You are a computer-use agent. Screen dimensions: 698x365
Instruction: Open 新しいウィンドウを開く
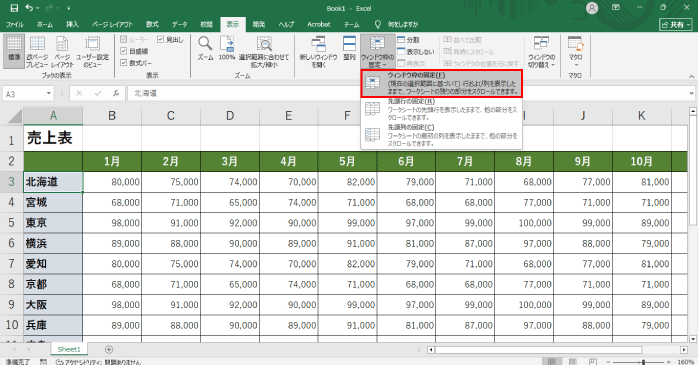click(318, 52)
